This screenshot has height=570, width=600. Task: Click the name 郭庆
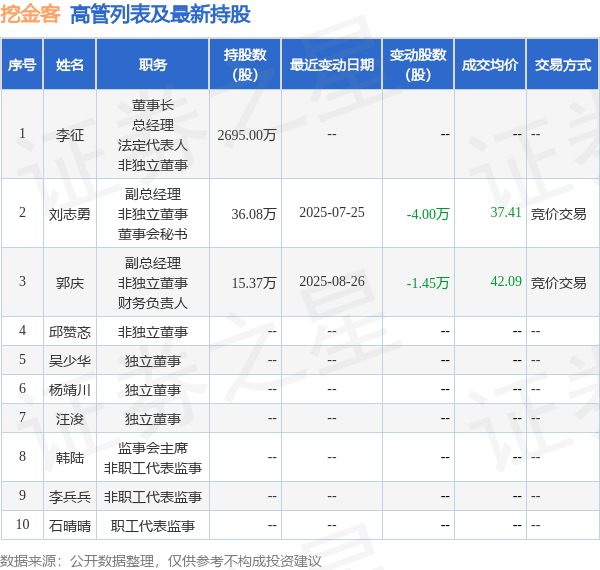tap(70, 283)
